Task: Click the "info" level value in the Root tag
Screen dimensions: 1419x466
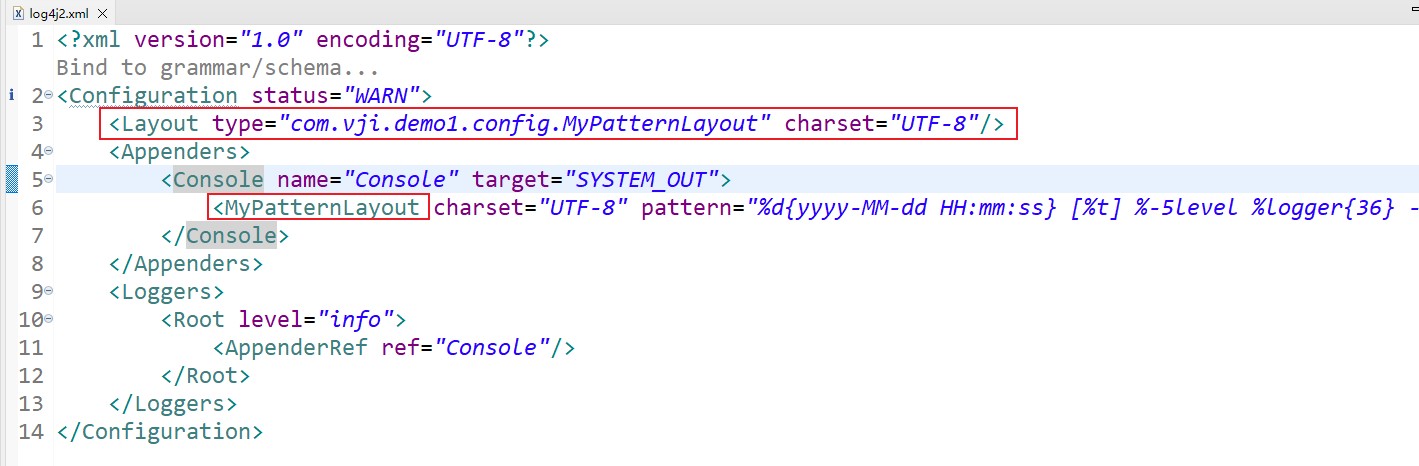Action: coord(354,320)
